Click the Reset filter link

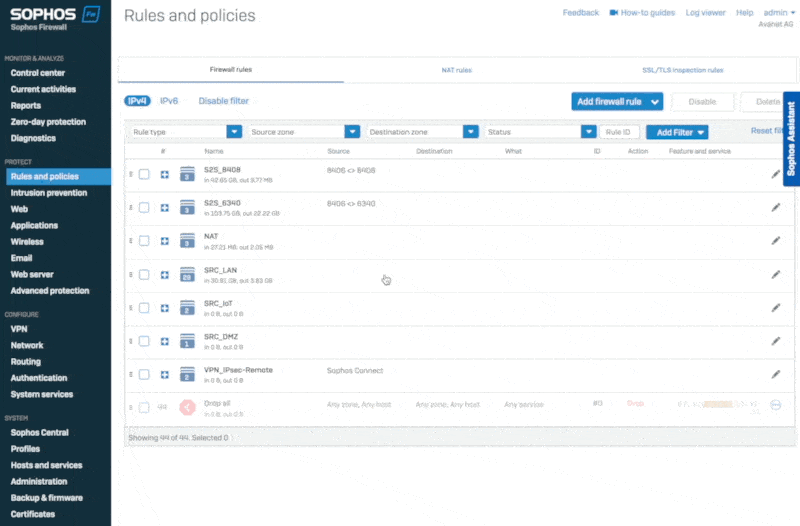(x=766, y=131)
